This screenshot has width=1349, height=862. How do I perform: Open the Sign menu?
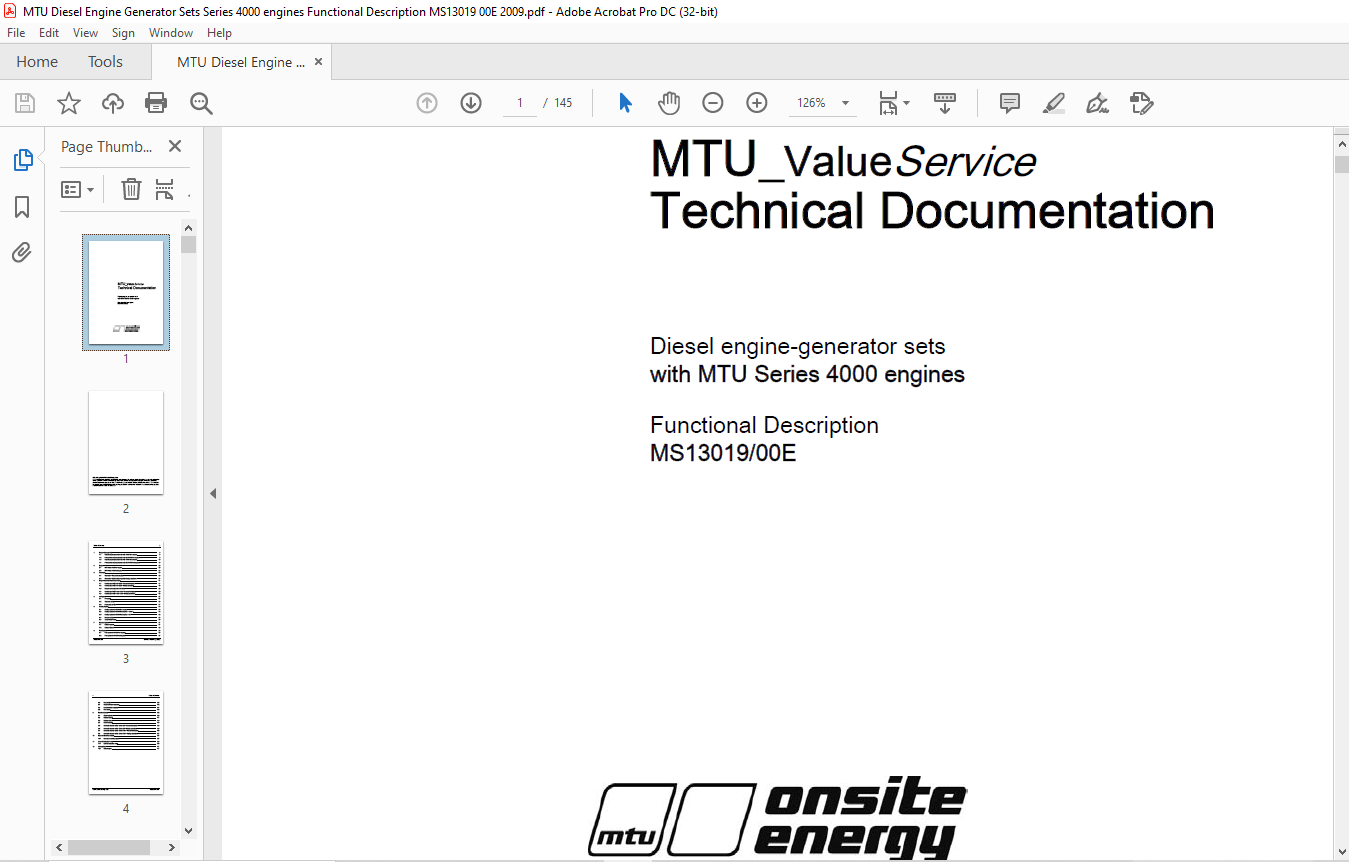pos(123,33)
